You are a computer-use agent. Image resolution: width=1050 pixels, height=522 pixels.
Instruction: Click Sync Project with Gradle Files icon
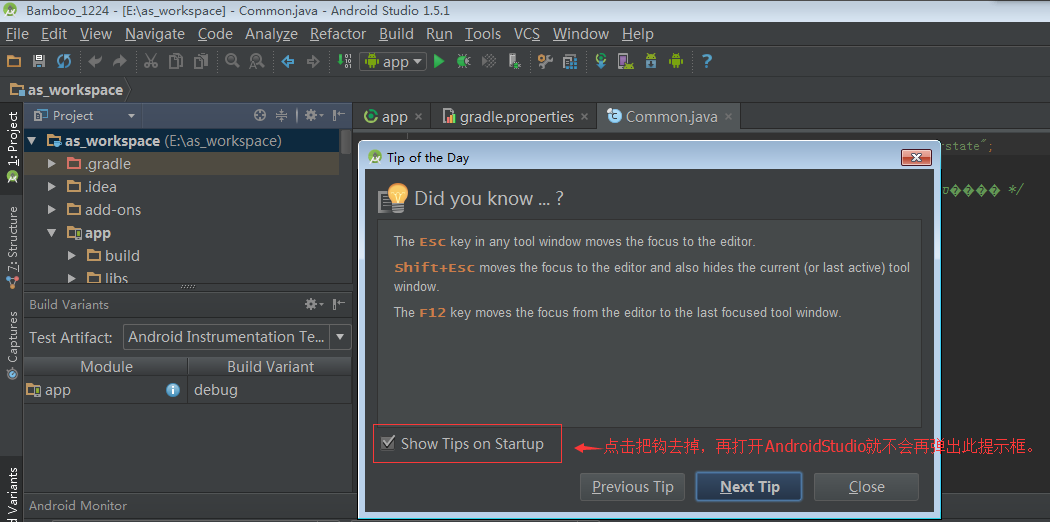point(601,62)
